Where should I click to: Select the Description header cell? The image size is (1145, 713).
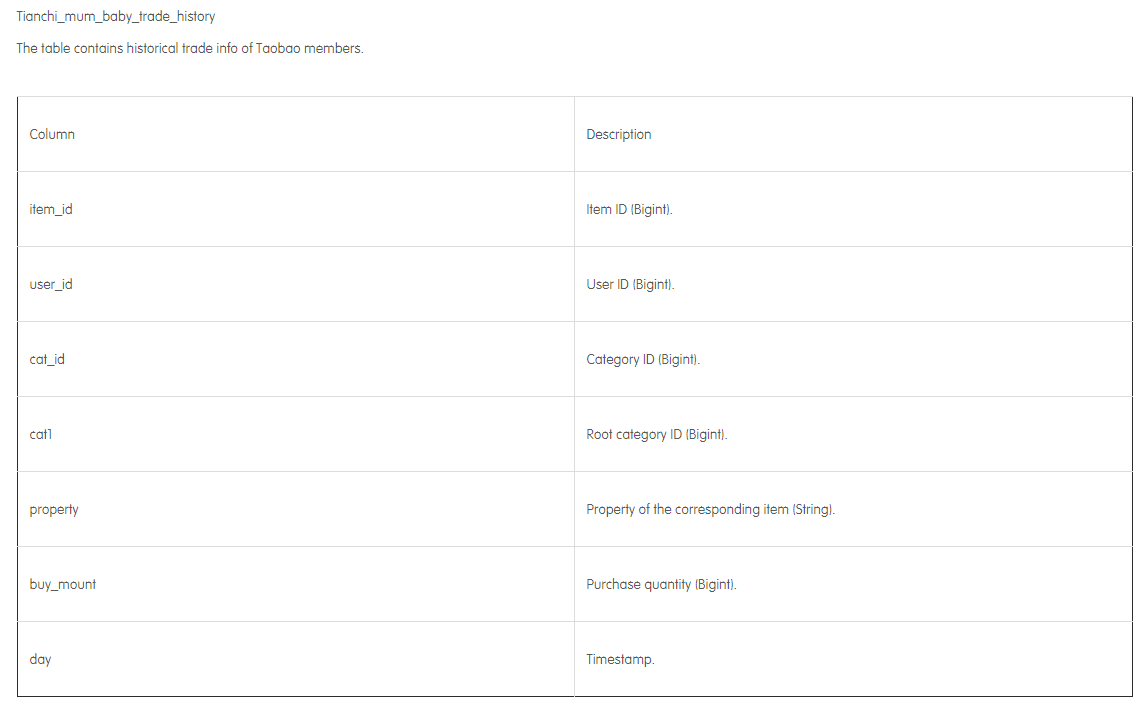point(853,134)
